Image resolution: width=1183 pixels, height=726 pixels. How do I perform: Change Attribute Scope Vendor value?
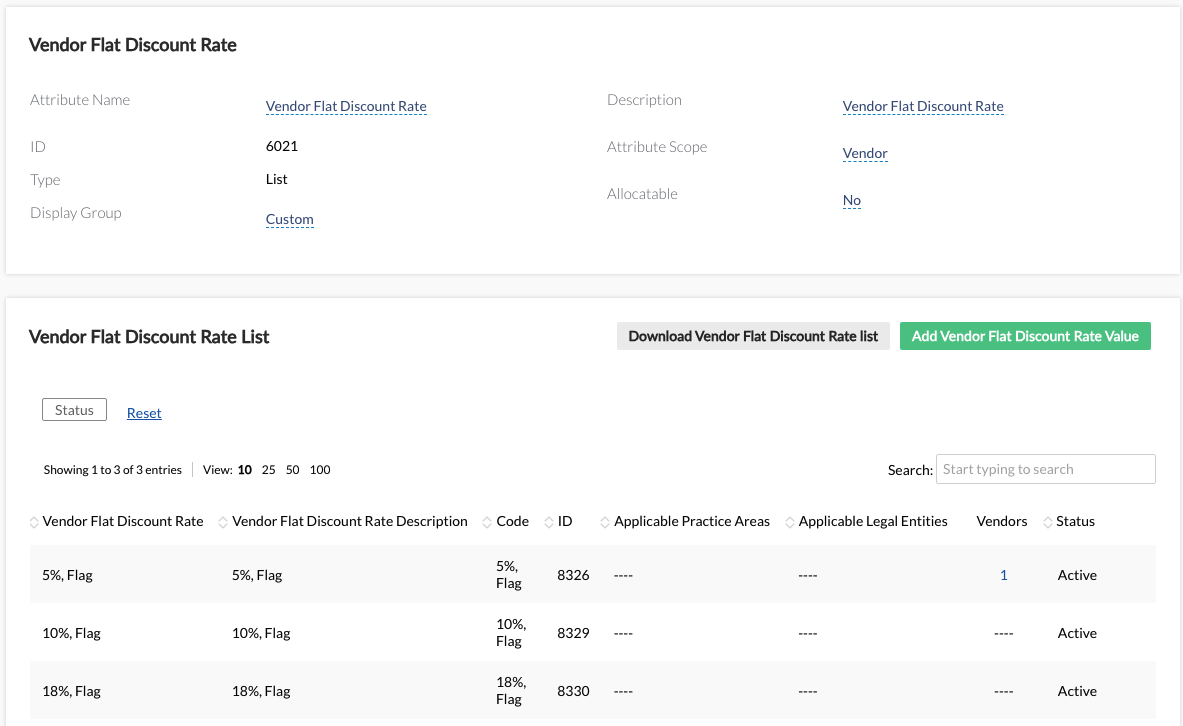point(865,153)
